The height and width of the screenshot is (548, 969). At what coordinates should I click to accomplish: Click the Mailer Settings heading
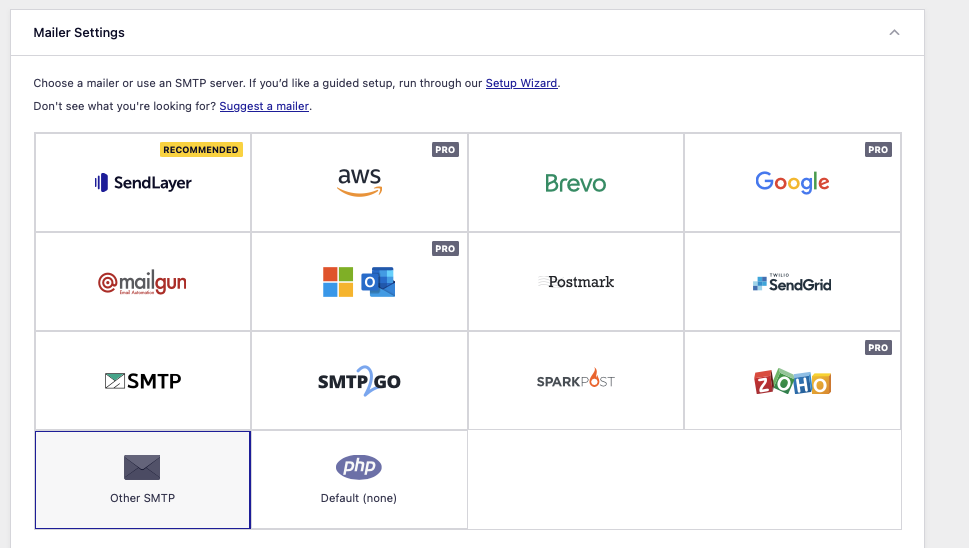coord(79,33)
